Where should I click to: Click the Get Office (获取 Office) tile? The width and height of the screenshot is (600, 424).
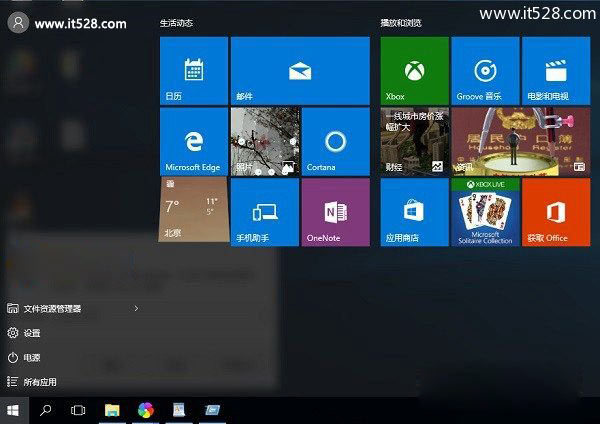pos(556,212)
